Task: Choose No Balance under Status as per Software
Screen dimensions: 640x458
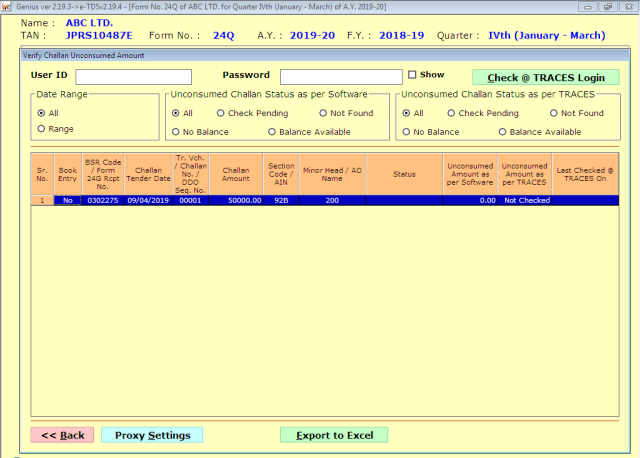Action: [x=176, y=132]
